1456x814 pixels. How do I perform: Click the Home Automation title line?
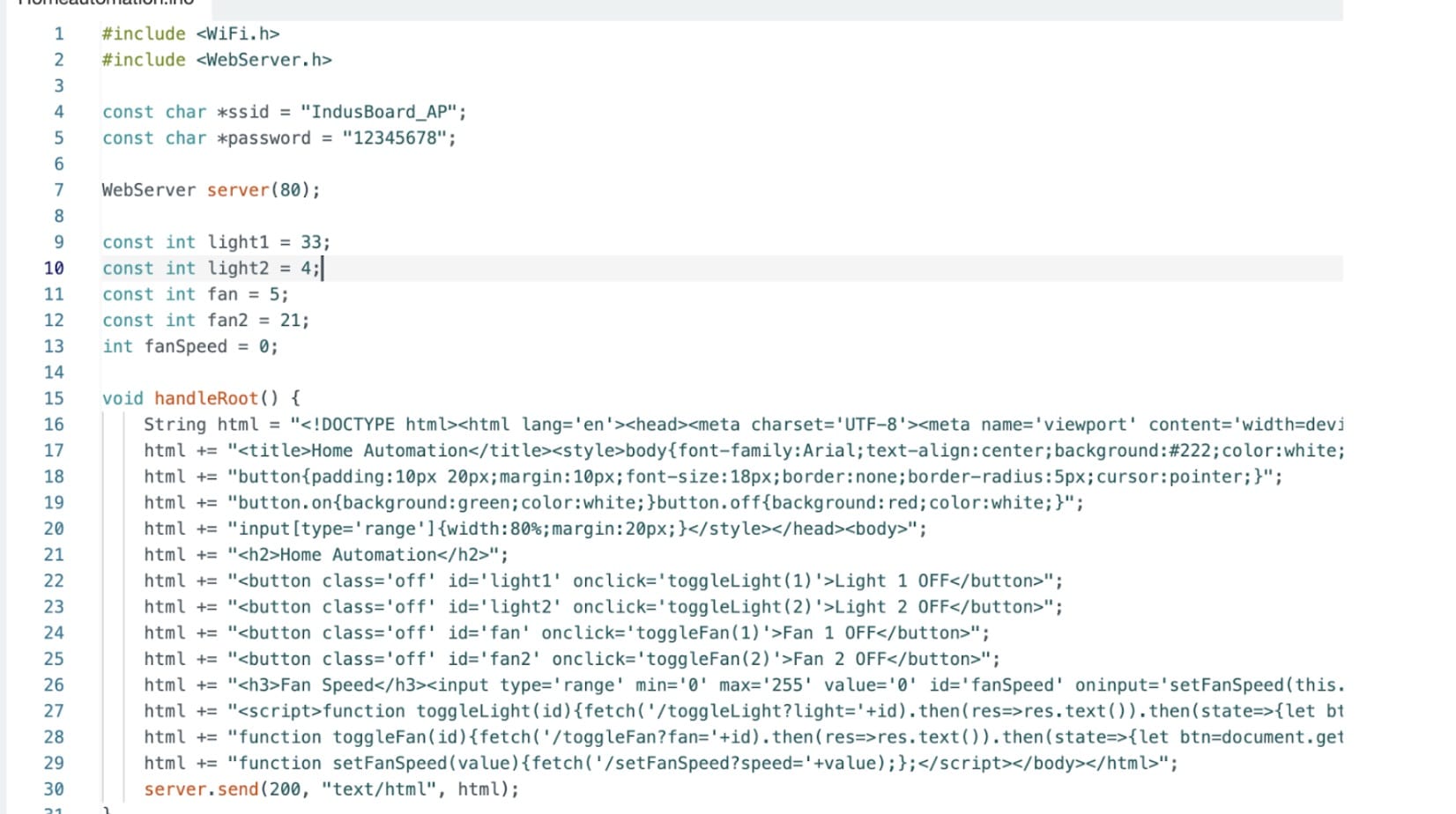744,450
